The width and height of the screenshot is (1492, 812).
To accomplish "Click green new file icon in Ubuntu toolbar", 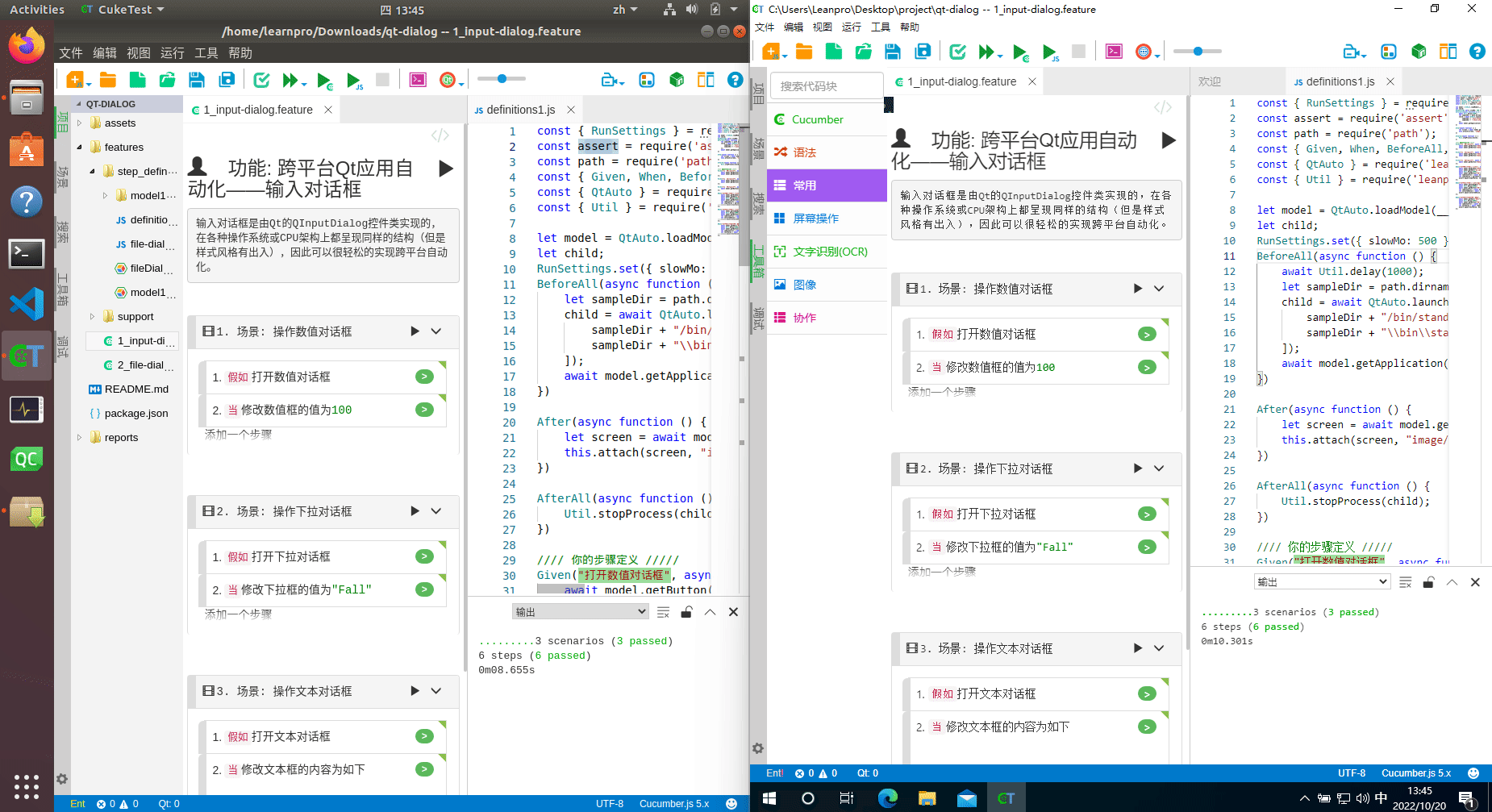I will 138,80.
